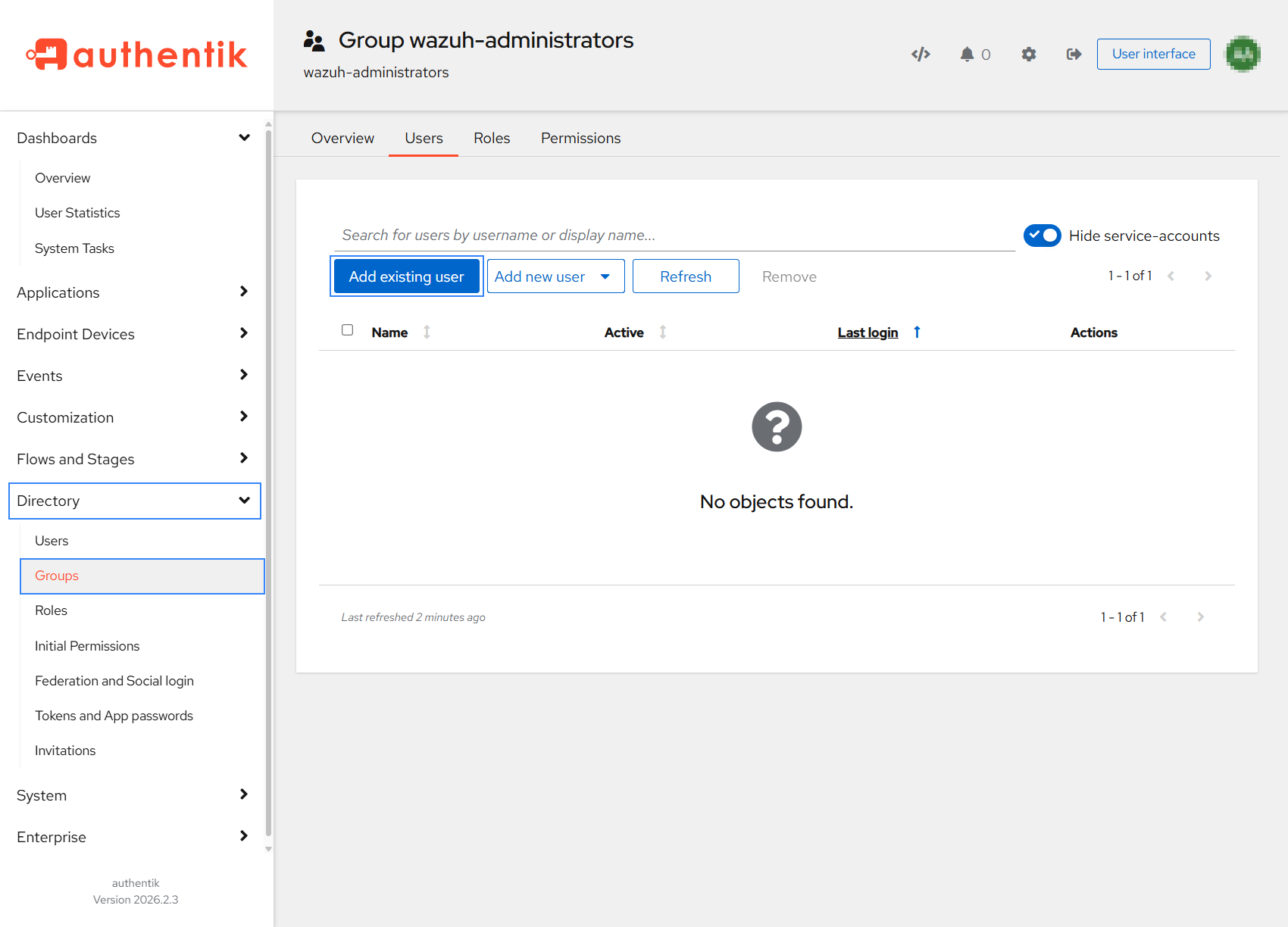Expand the Events section

click(133, 376)
